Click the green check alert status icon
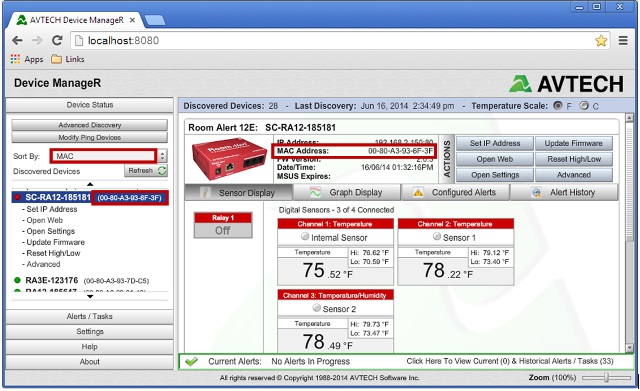The height and width of the screenshot is (391, 640). pyautogui.click(x=191, y=361)
